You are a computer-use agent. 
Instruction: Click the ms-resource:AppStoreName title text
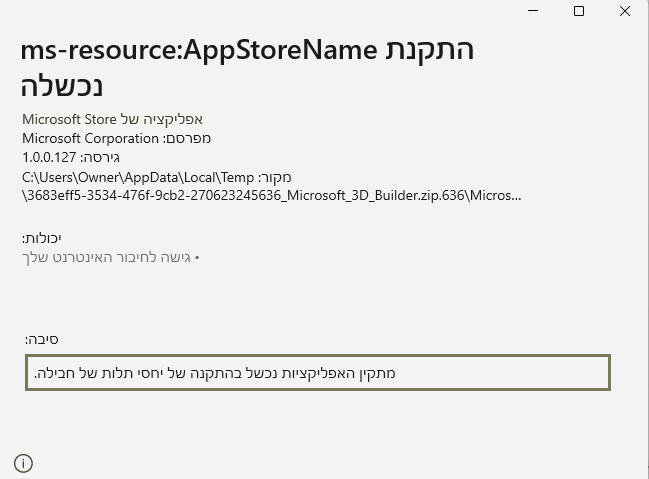coord(198,50)
